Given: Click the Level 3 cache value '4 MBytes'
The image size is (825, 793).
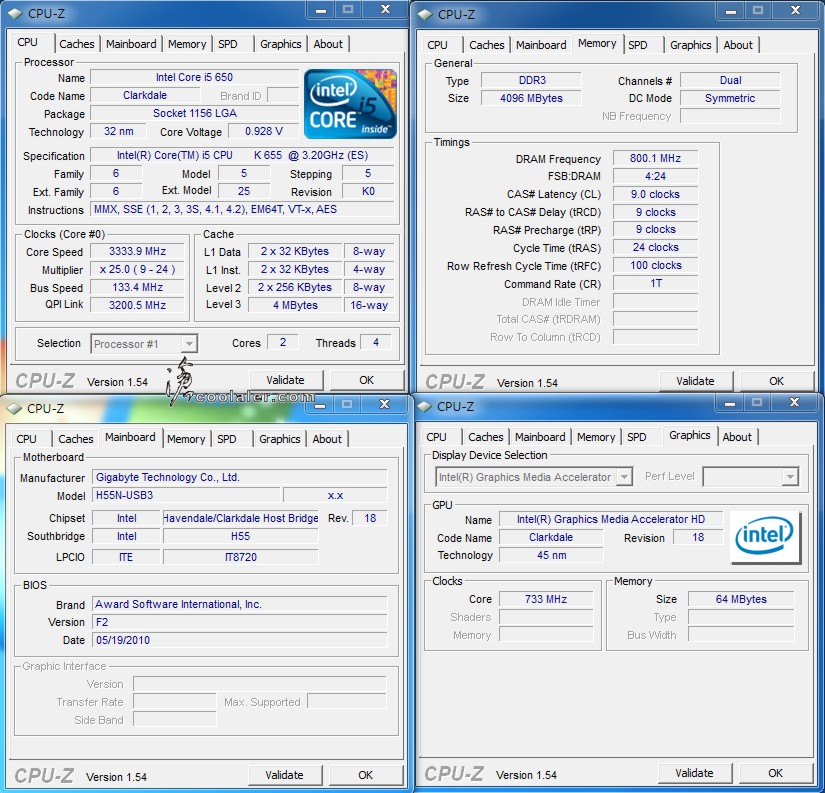Looking at the screenshot, I should pos(295,305).
